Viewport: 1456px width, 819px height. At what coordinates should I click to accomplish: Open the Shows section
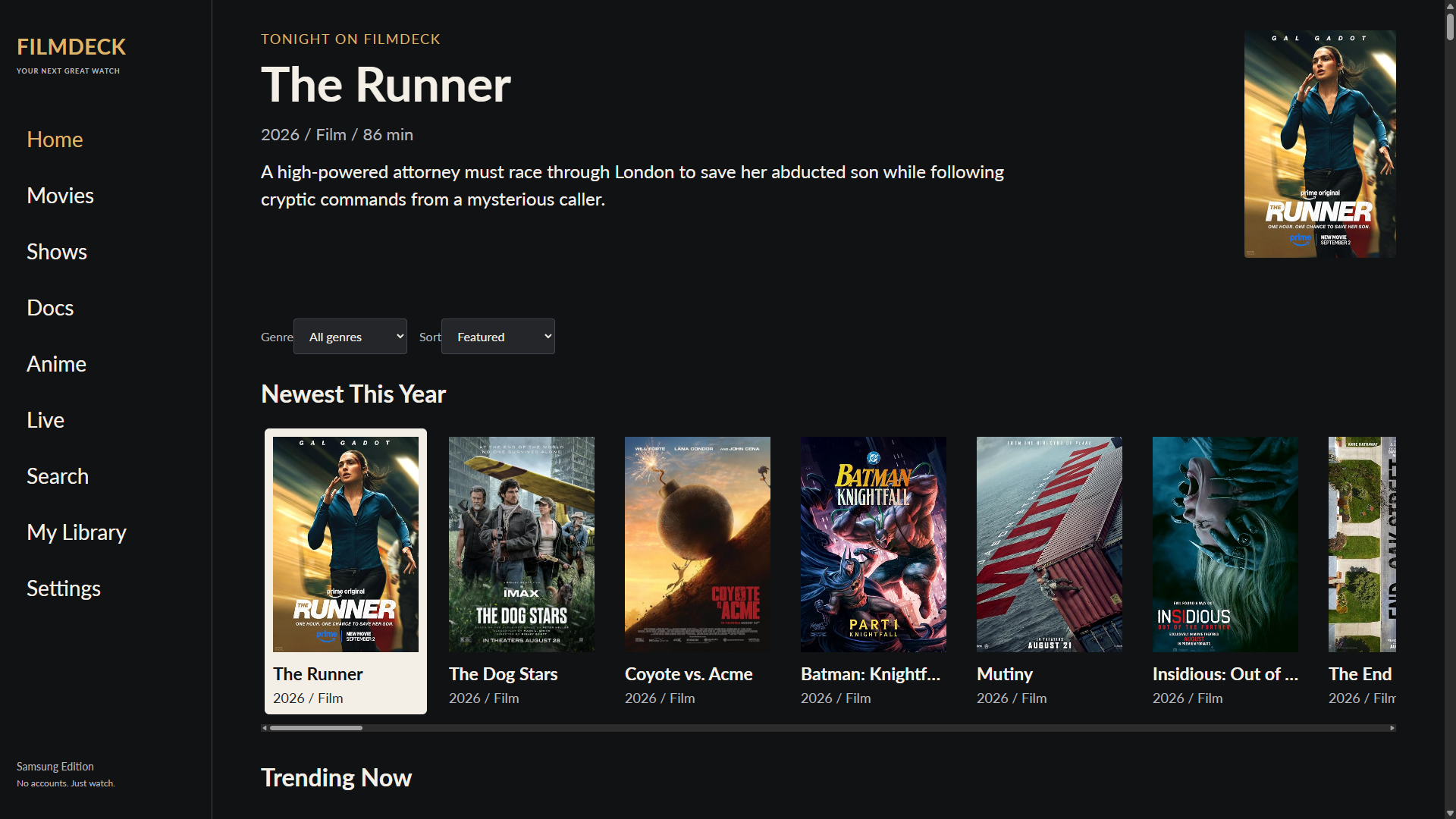57,252
